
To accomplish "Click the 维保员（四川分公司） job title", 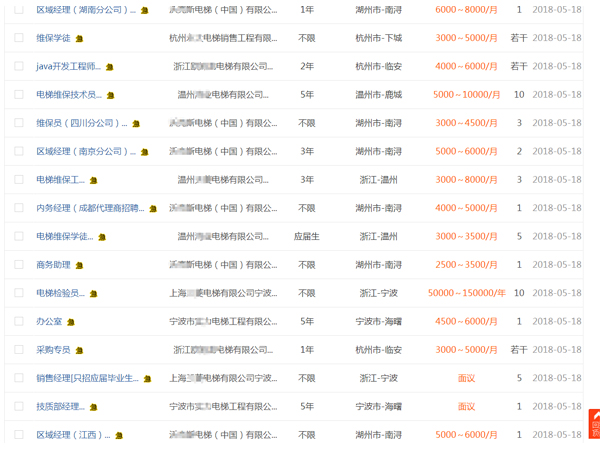I will [80, 124].
